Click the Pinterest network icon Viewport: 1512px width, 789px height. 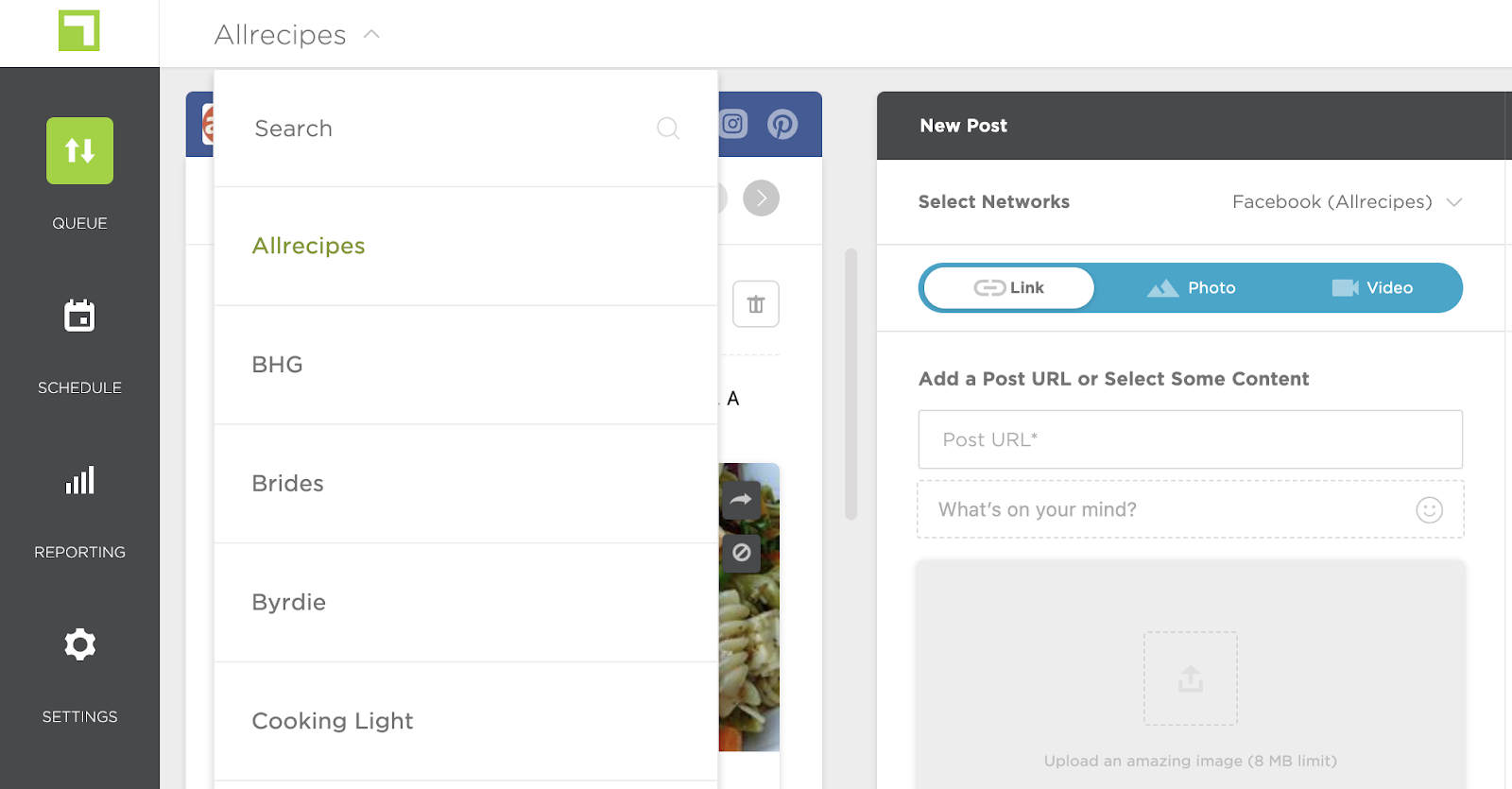(782, 124)
